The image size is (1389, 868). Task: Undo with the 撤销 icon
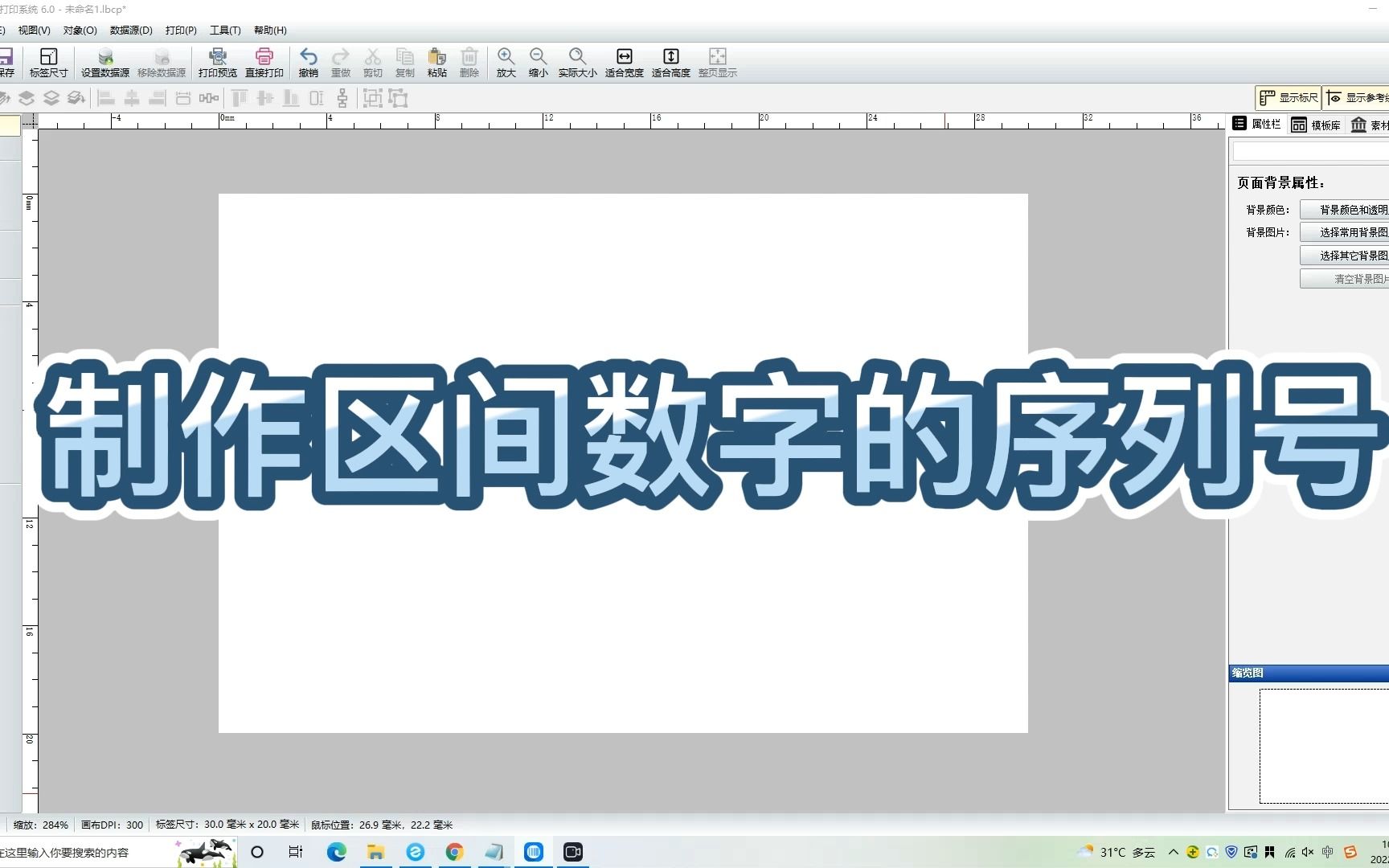(x=309, y=62)
